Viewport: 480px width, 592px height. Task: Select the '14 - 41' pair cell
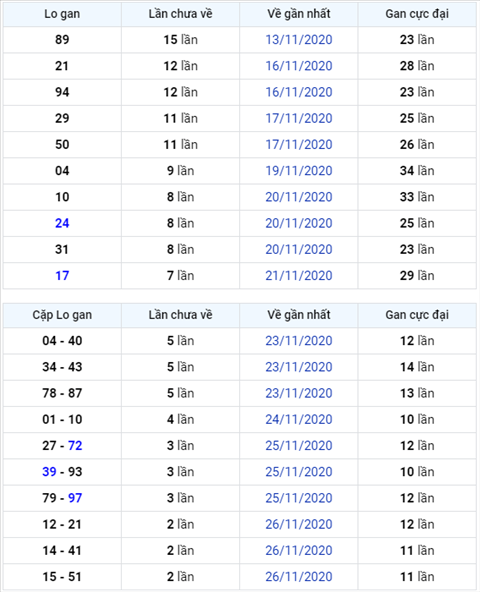[62, 550]
